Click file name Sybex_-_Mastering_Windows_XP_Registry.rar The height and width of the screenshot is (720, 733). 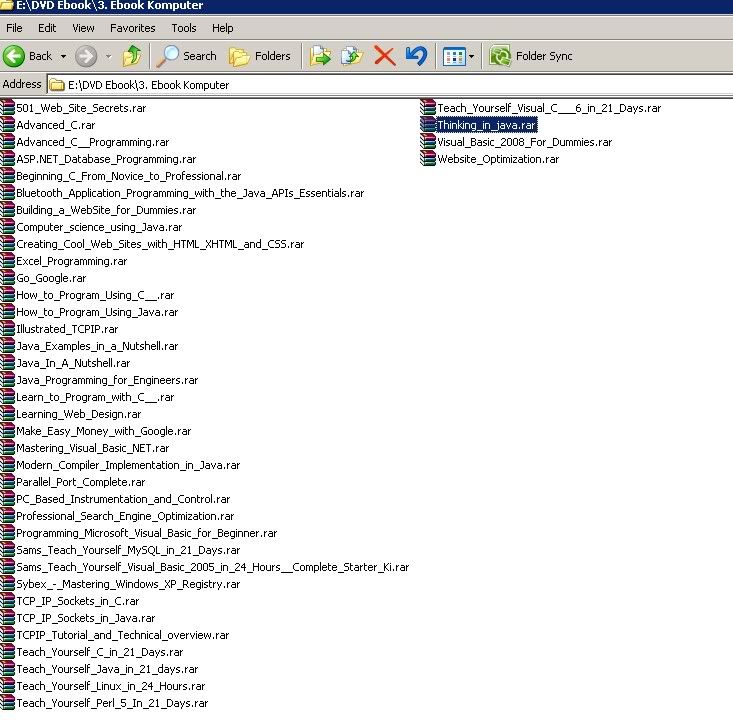point(128,584)
